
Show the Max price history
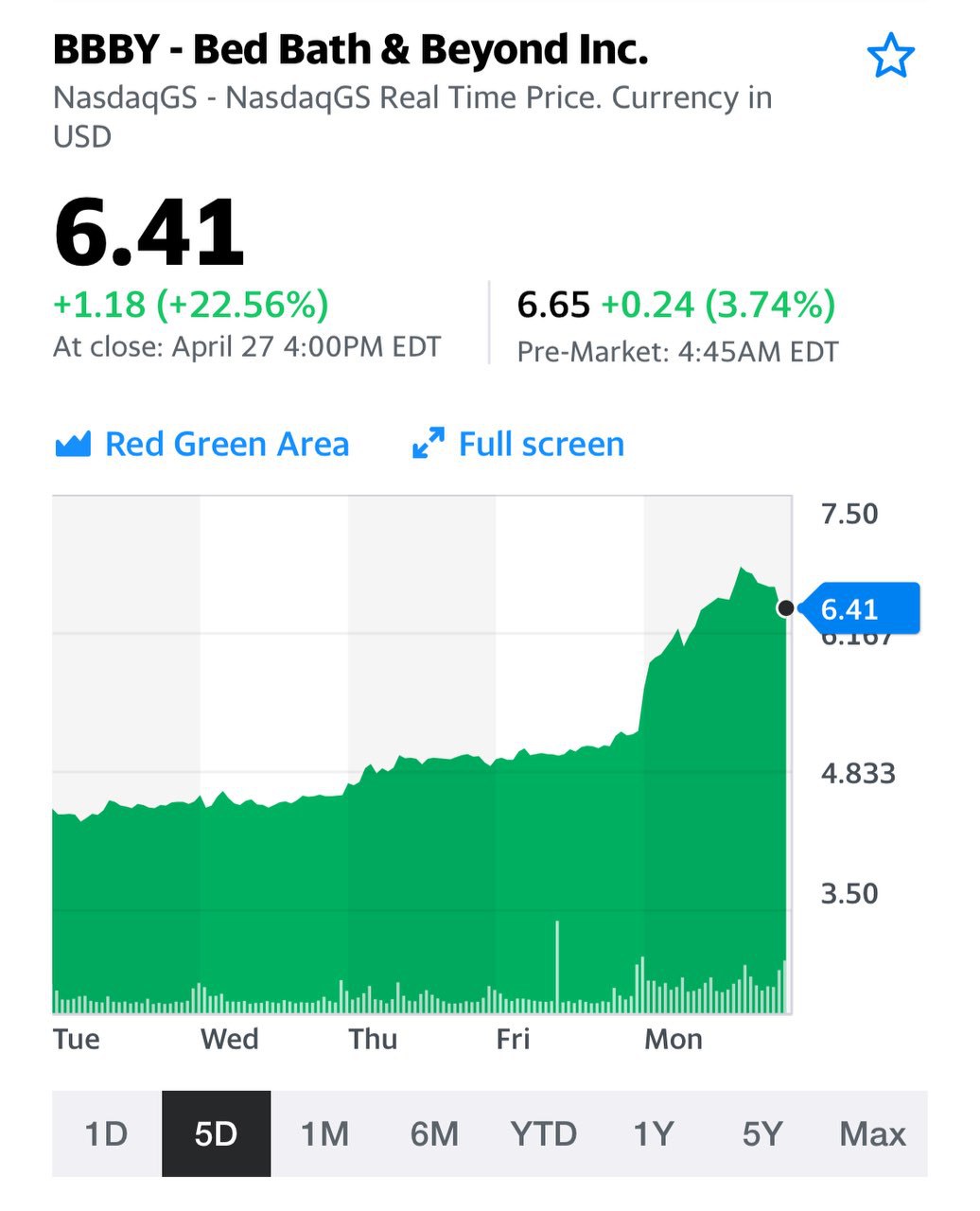872,1133
